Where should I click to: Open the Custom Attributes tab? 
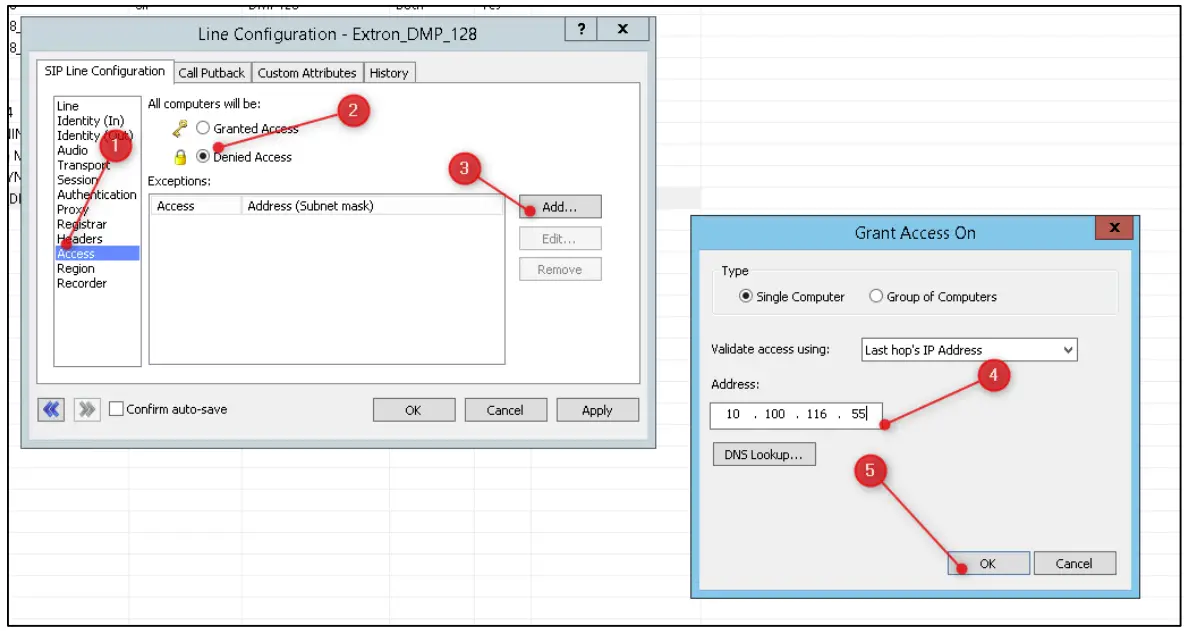click(307, 73)
